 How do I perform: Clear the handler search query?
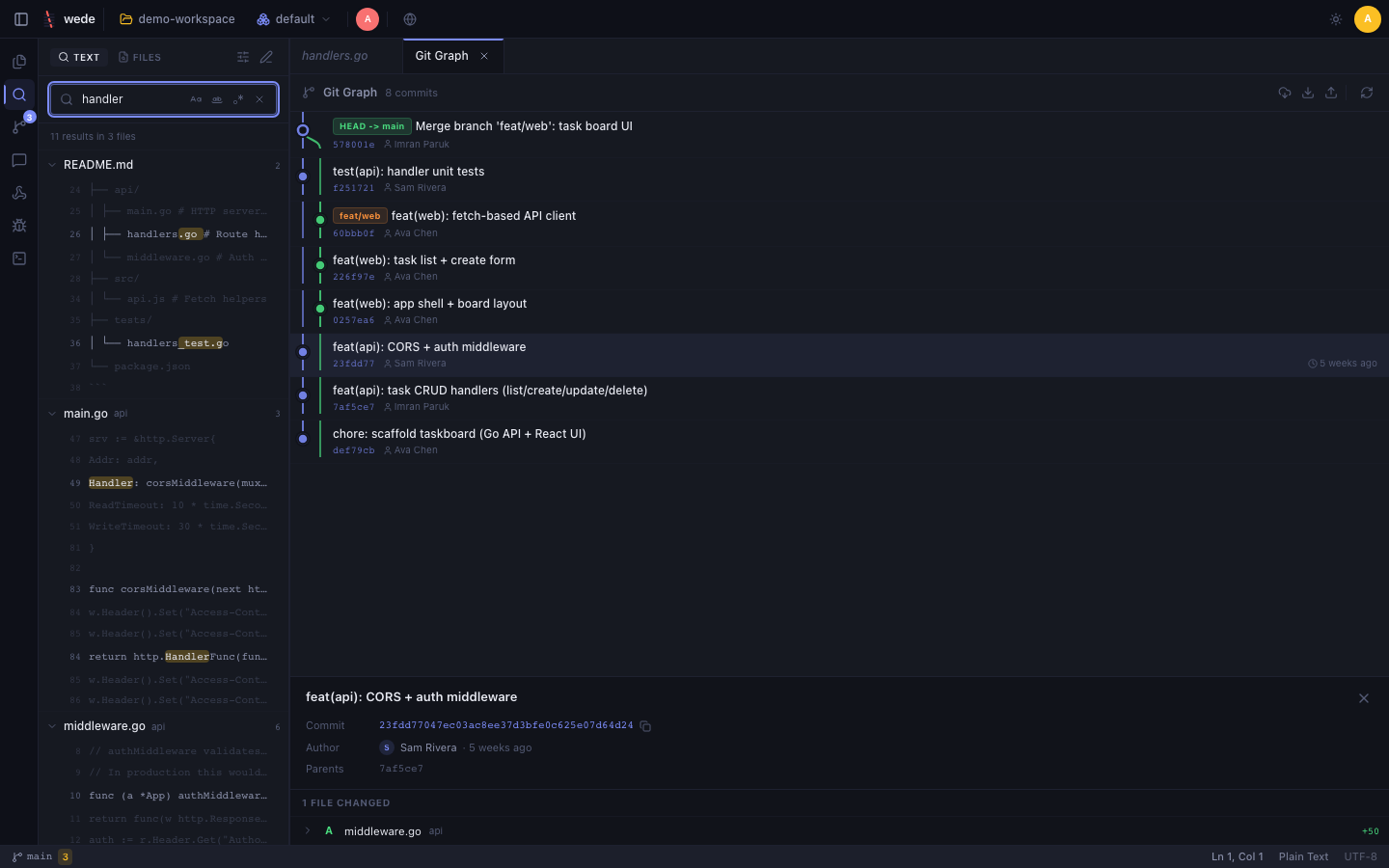pyautogui.click(x=259, y=99)
